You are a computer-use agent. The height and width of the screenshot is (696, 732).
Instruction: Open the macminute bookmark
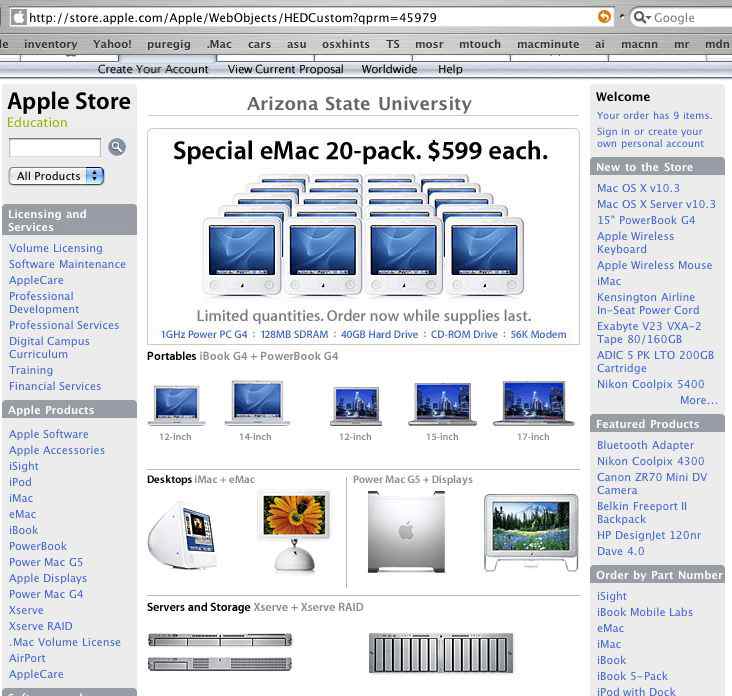548,44
